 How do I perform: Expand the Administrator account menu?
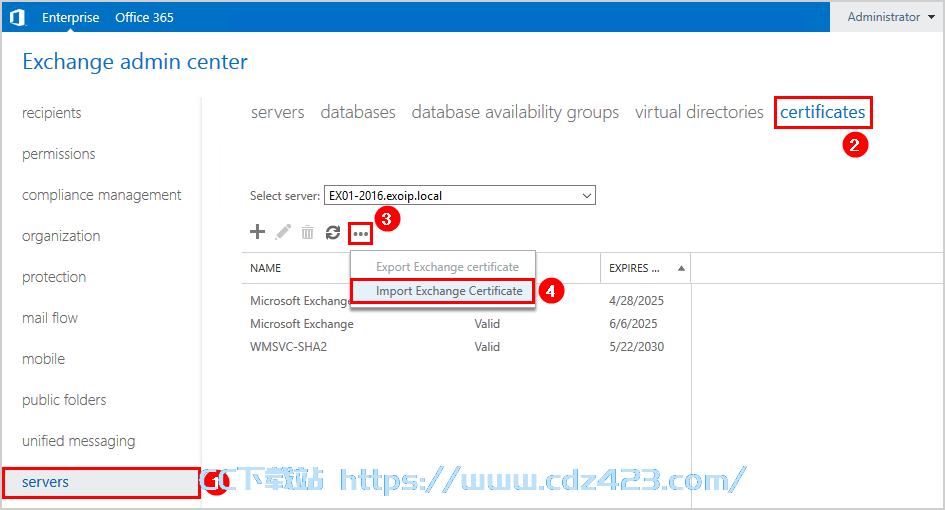891,17
